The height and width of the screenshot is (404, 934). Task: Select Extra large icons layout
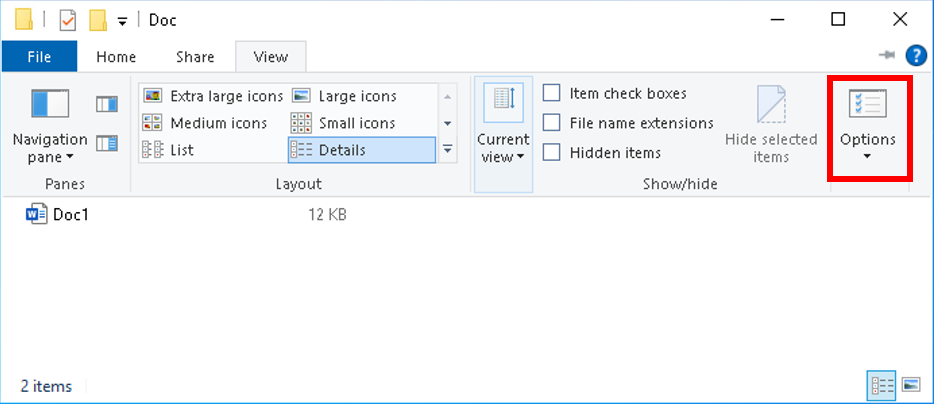tap(212, 96)
